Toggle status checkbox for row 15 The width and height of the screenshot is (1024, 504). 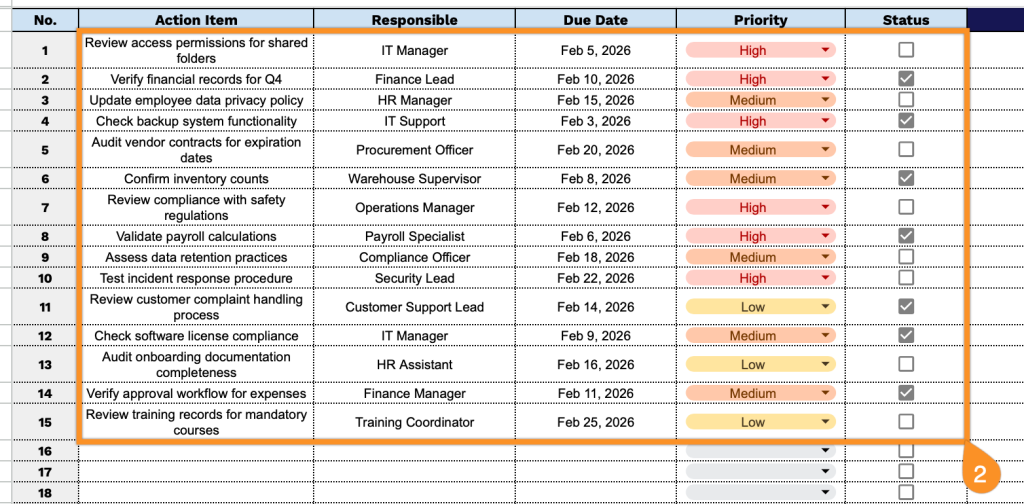point(906,422)
